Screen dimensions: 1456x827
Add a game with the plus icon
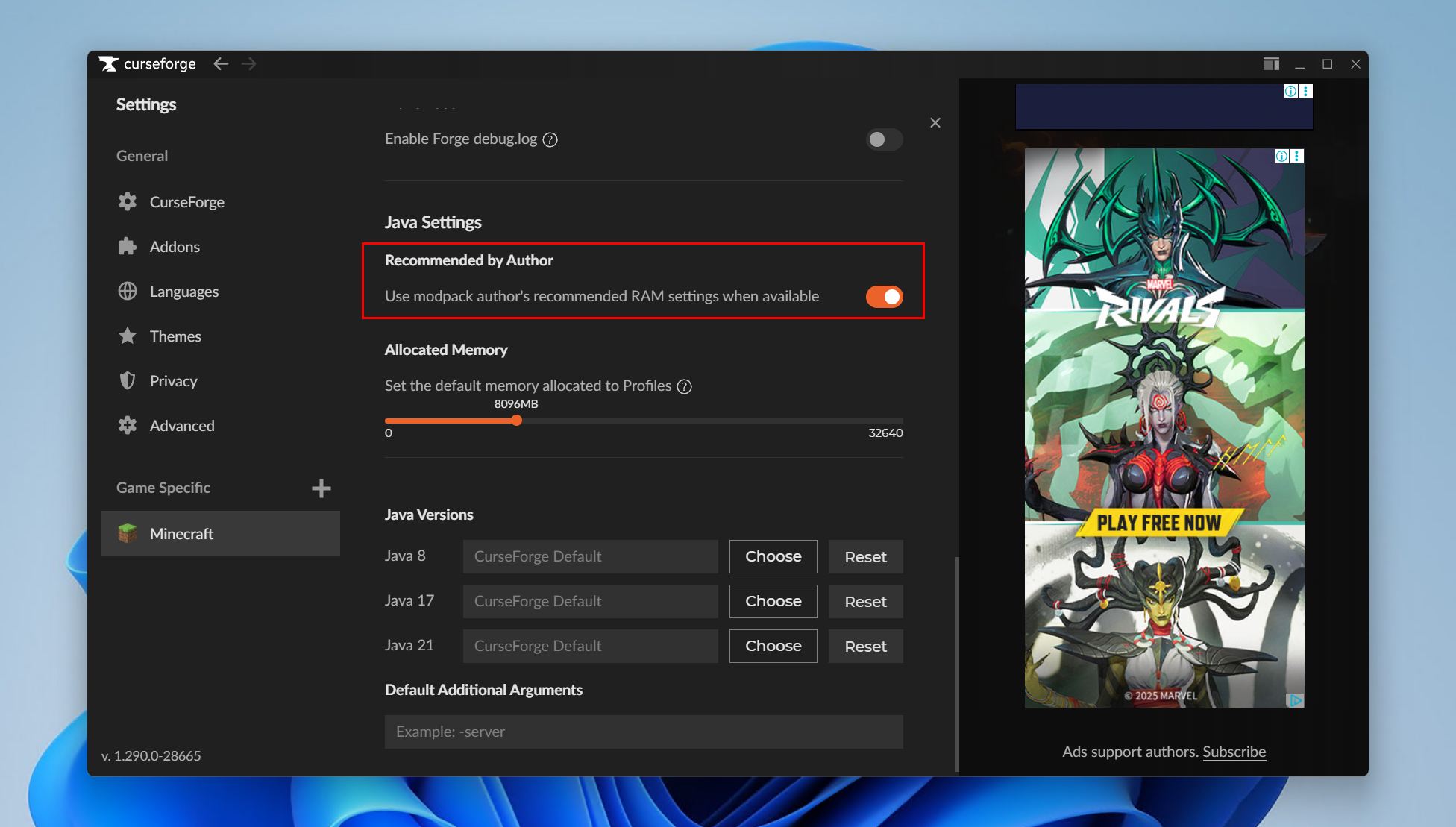point(321,488)
